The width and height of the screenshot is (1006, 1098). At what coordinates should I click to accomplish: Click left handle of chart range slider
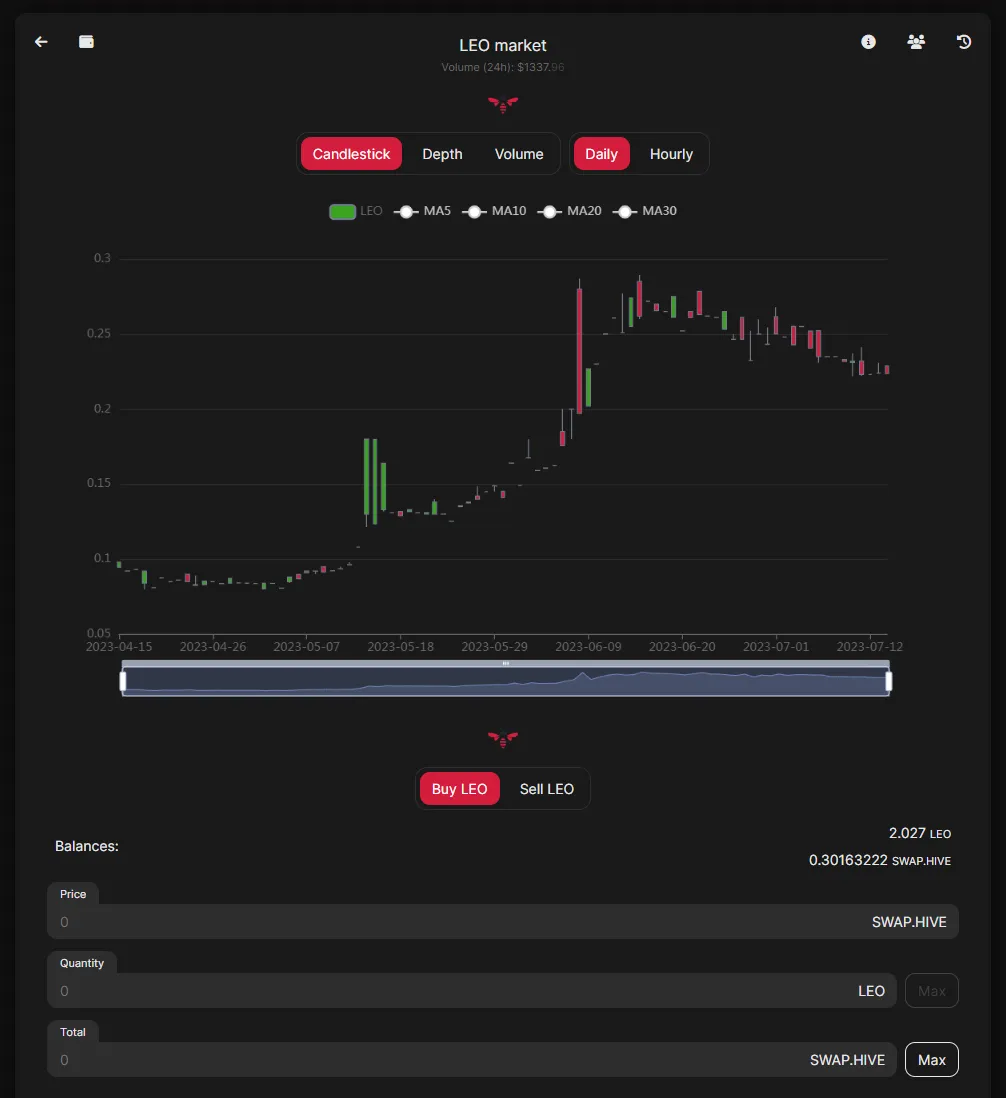[x=123, y=681]
